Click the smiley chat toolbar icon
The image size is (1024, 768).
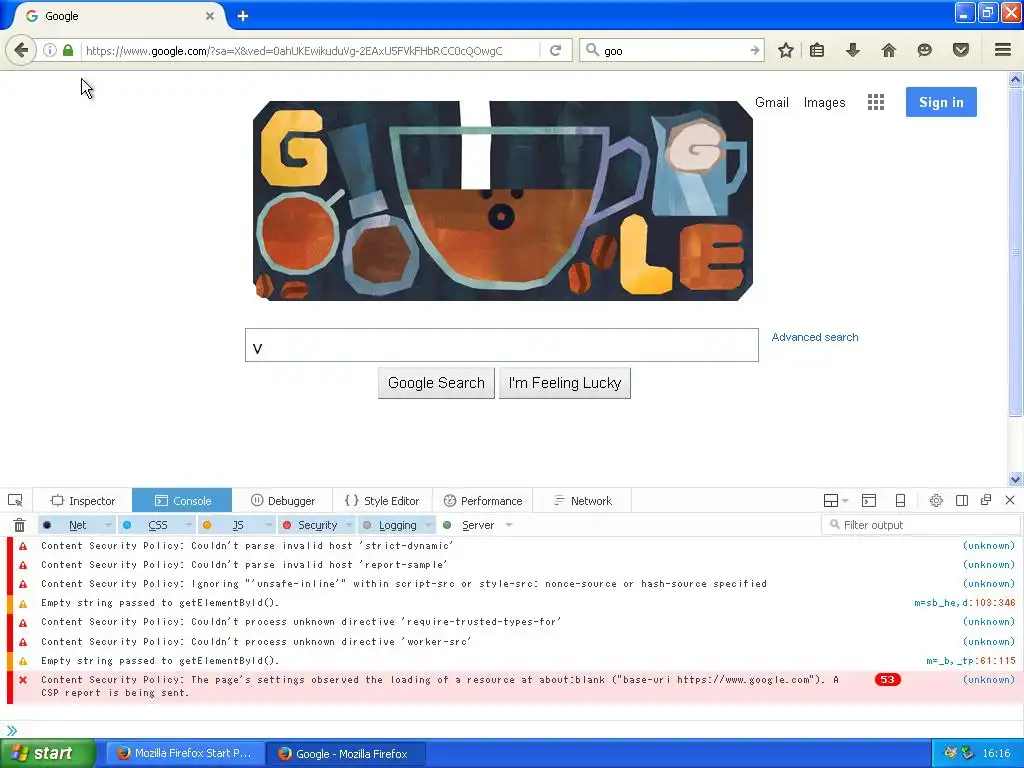coord(924,50)
